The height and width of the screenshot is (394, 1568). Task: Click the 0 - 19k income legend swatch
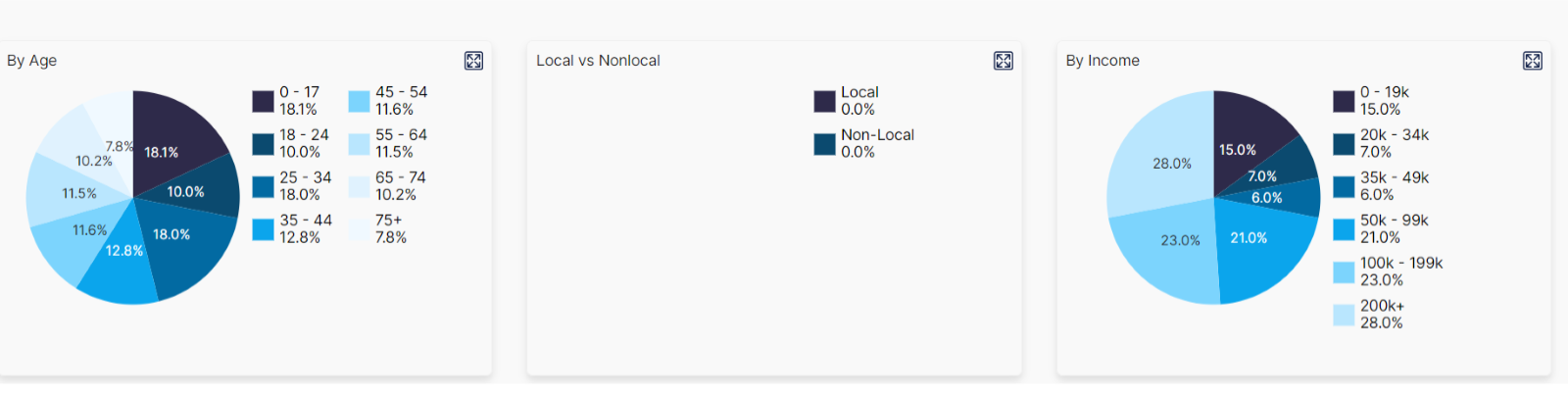[x=1344, y=101]
